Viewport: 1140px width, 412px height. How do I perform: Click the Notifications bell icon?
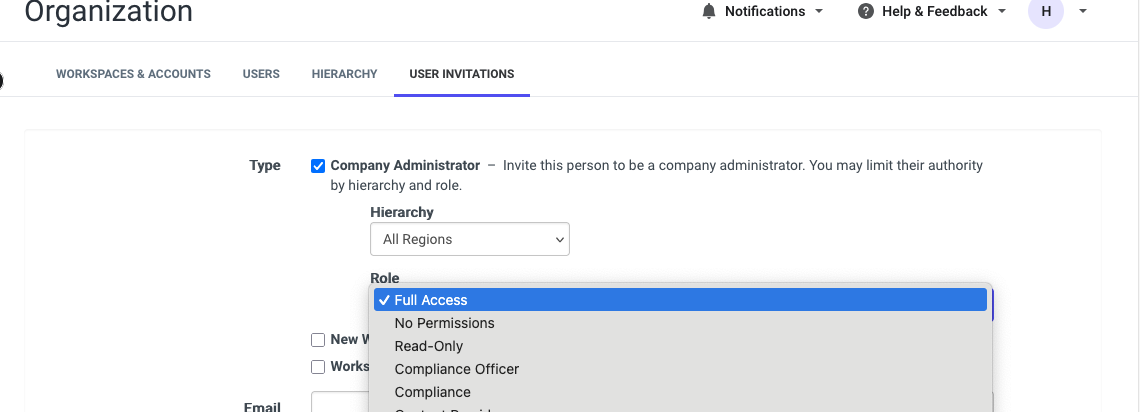pyautogui.click(x=709, y=12)
